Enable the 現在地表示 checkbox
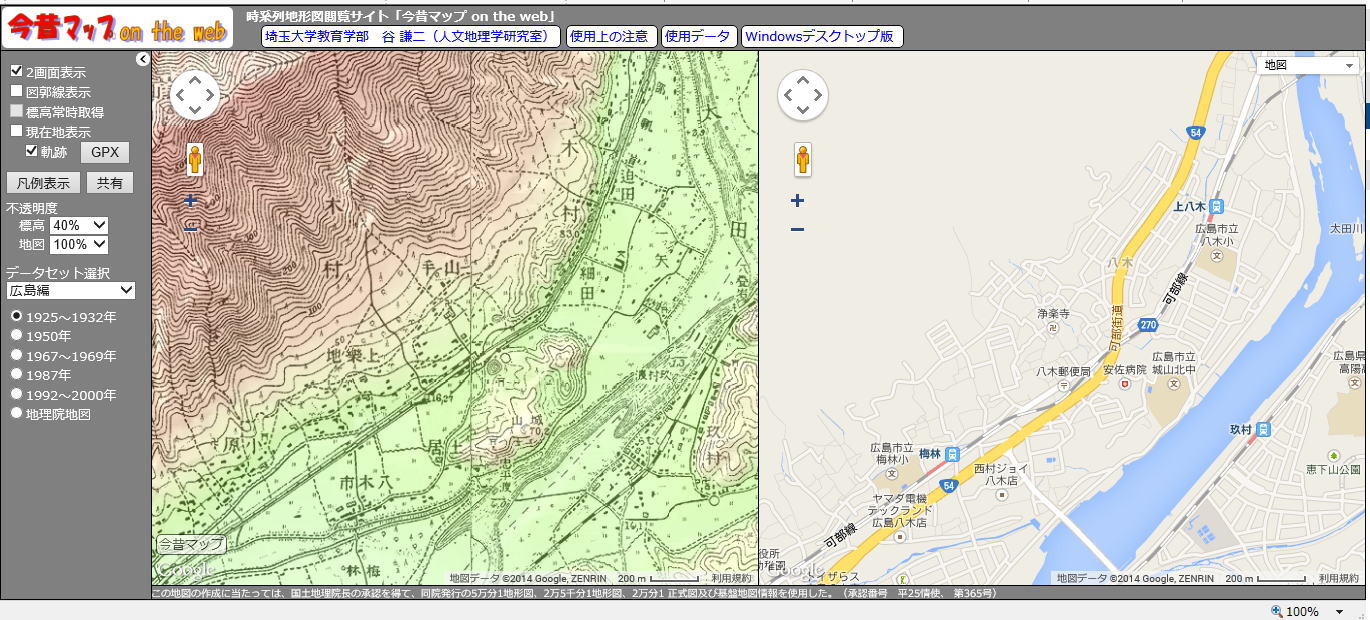 coord(16,131)
